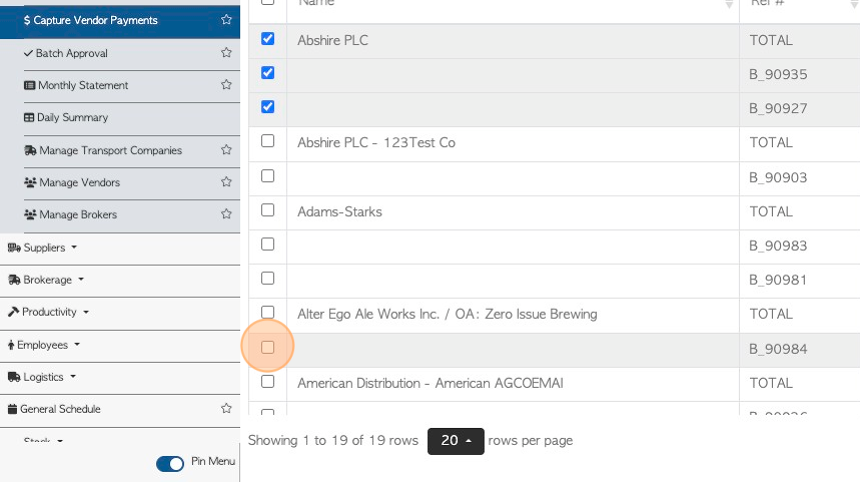860x482 pixels.
Task: Click the Productivity hammer icon
Action: 13,312
